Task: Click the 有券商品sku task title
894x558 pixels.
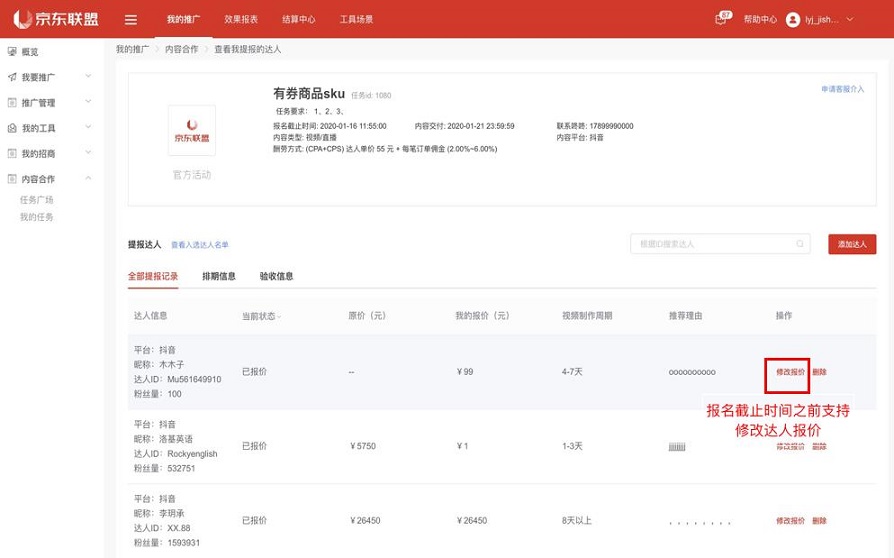Action: click(x=309, y=93)
